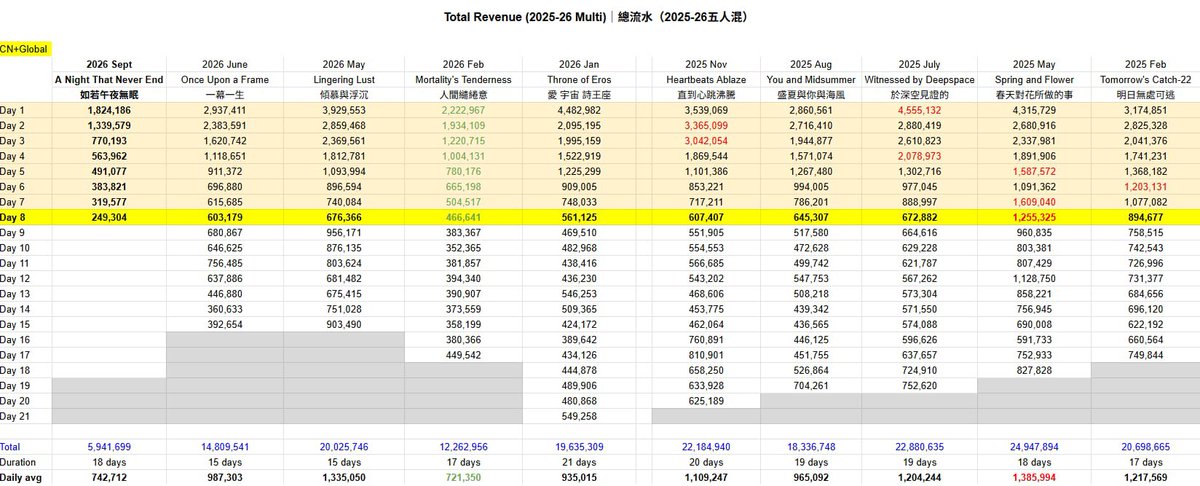Click the A Night That Never End title
Screen dimensions: 1200x486
tap(111, 79)
